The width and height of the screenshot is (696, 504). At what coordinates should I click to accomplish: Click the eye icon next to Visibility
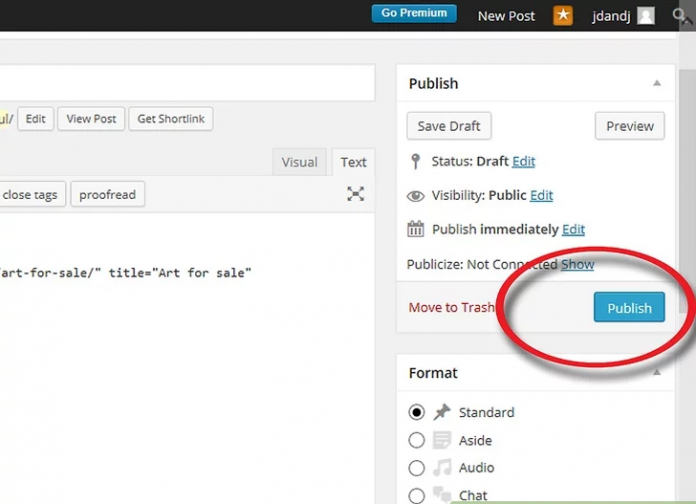coord(416,196)
